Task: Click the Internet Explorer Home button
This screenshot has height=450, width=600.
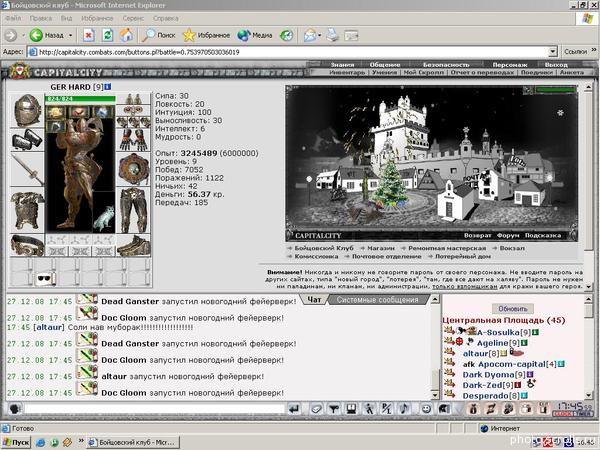Action: click(x=126, y=35)
